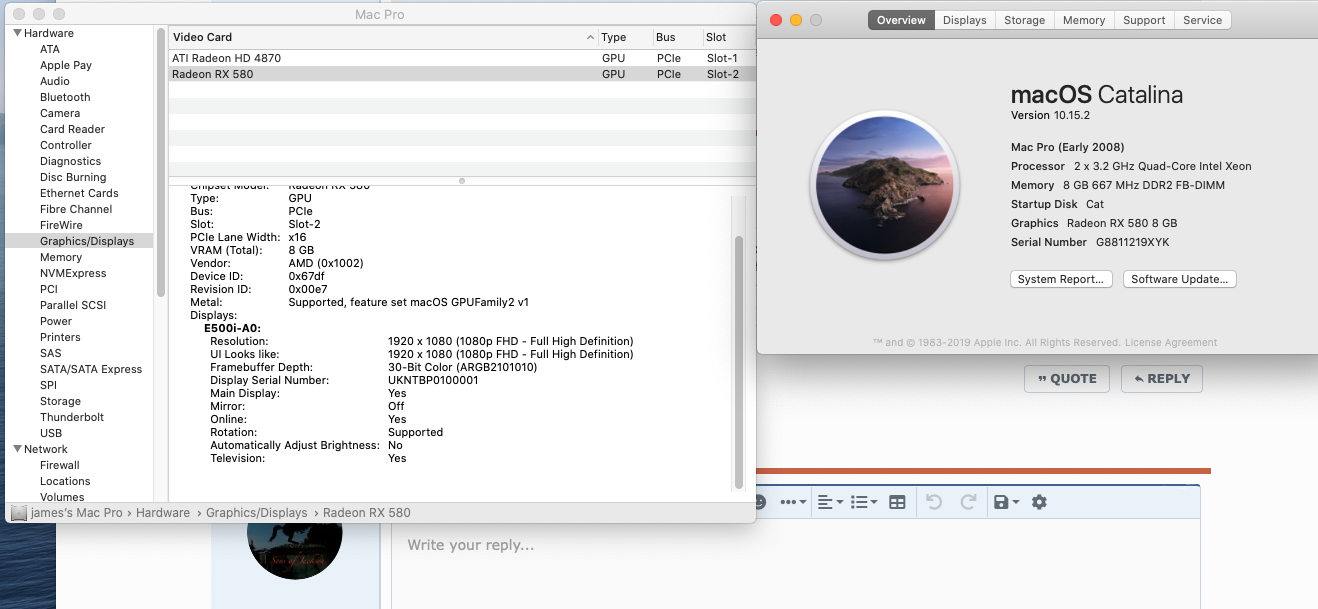Image resolution: width=1318 pixels, height=609 pixels.
Task: Select Apple Pay in the sidebar
Action: click(x=66, y=65)
